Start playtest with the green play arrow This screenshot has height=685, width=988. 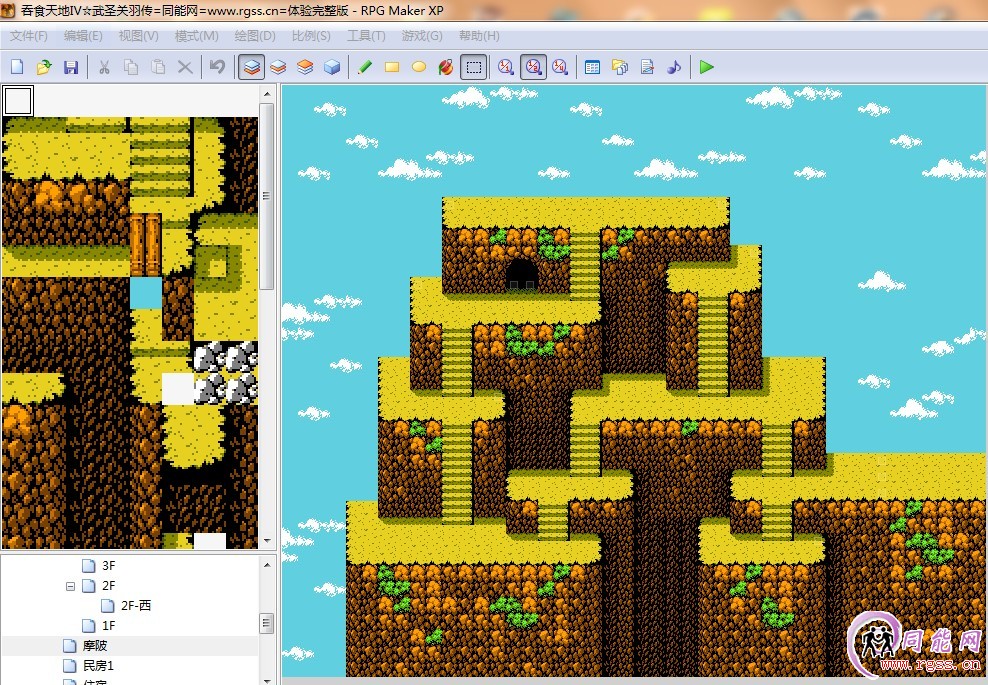[706, 67]
